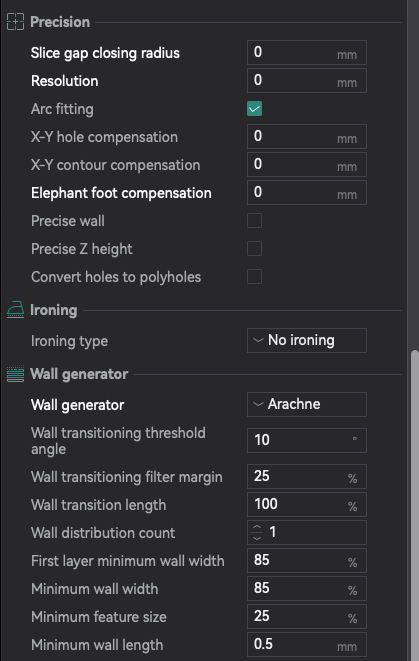Enable the Precise Z height checkbox
419x661 pixels.
(254, 249)
